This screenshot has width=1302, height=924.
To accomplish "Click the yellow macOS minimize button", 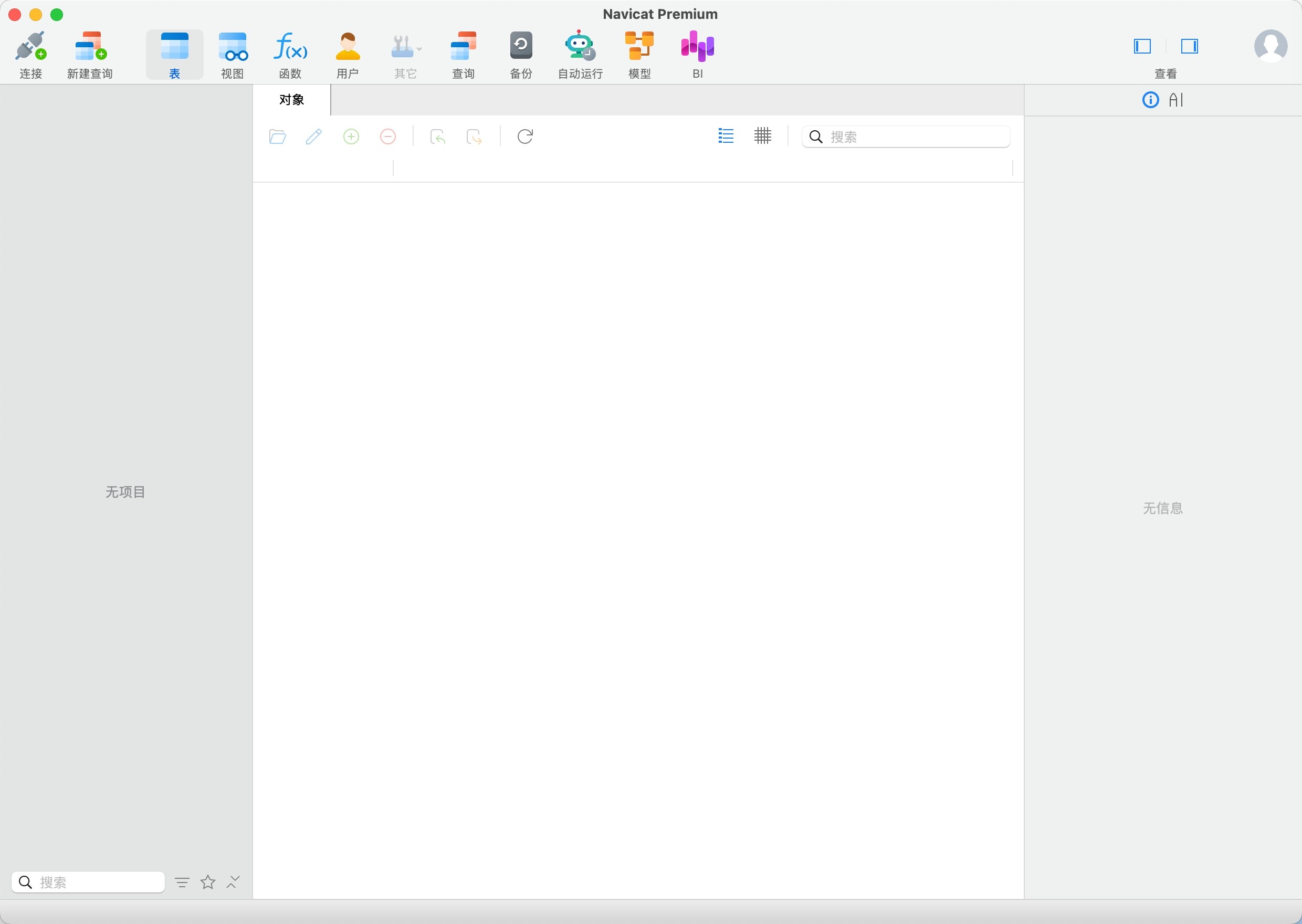I will pyautogui.click(x=36, y=14).
